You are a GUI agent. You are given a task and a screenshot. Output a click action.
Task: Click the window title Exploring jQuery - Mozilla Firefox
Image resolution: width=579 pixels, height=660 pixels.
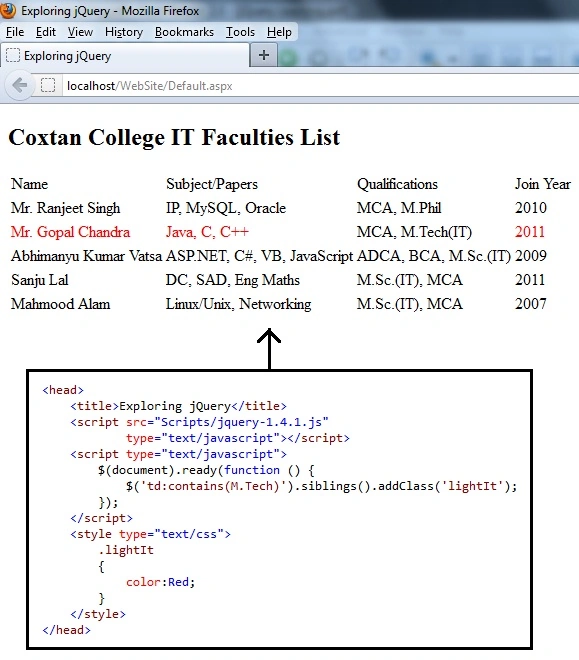point(110,11)
